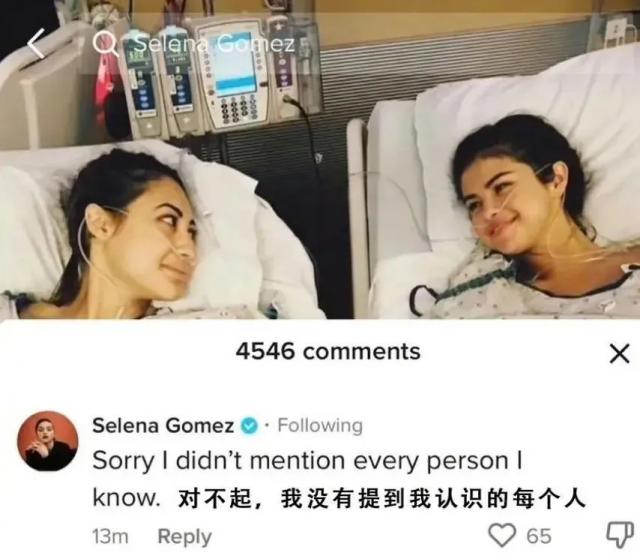Image resolution: width=640 pixels, height=559 pixels.
Task: Click the 13m timestamp under the comment
Action: 111,537
